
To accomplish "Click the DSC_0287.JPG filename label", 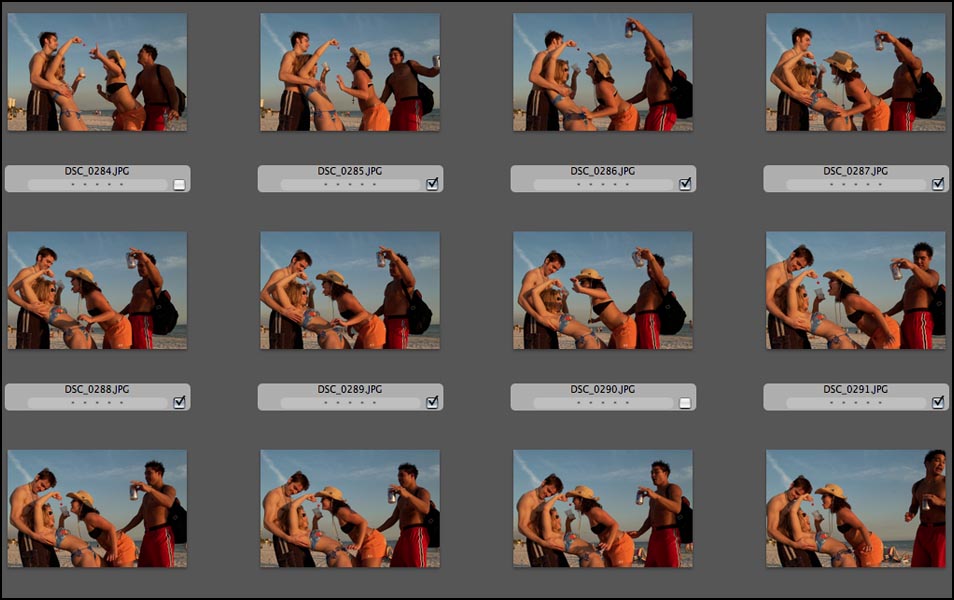I will (x=855, y=171).
